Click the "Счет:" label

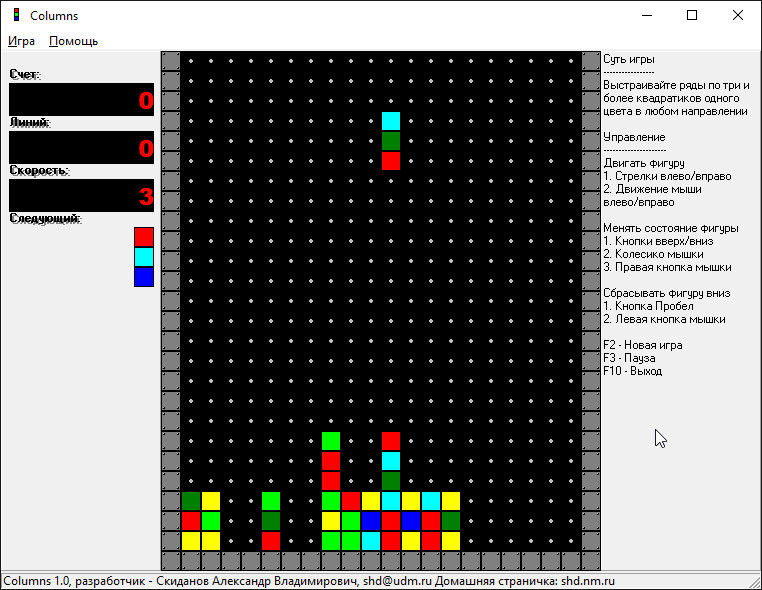(25, 75)
